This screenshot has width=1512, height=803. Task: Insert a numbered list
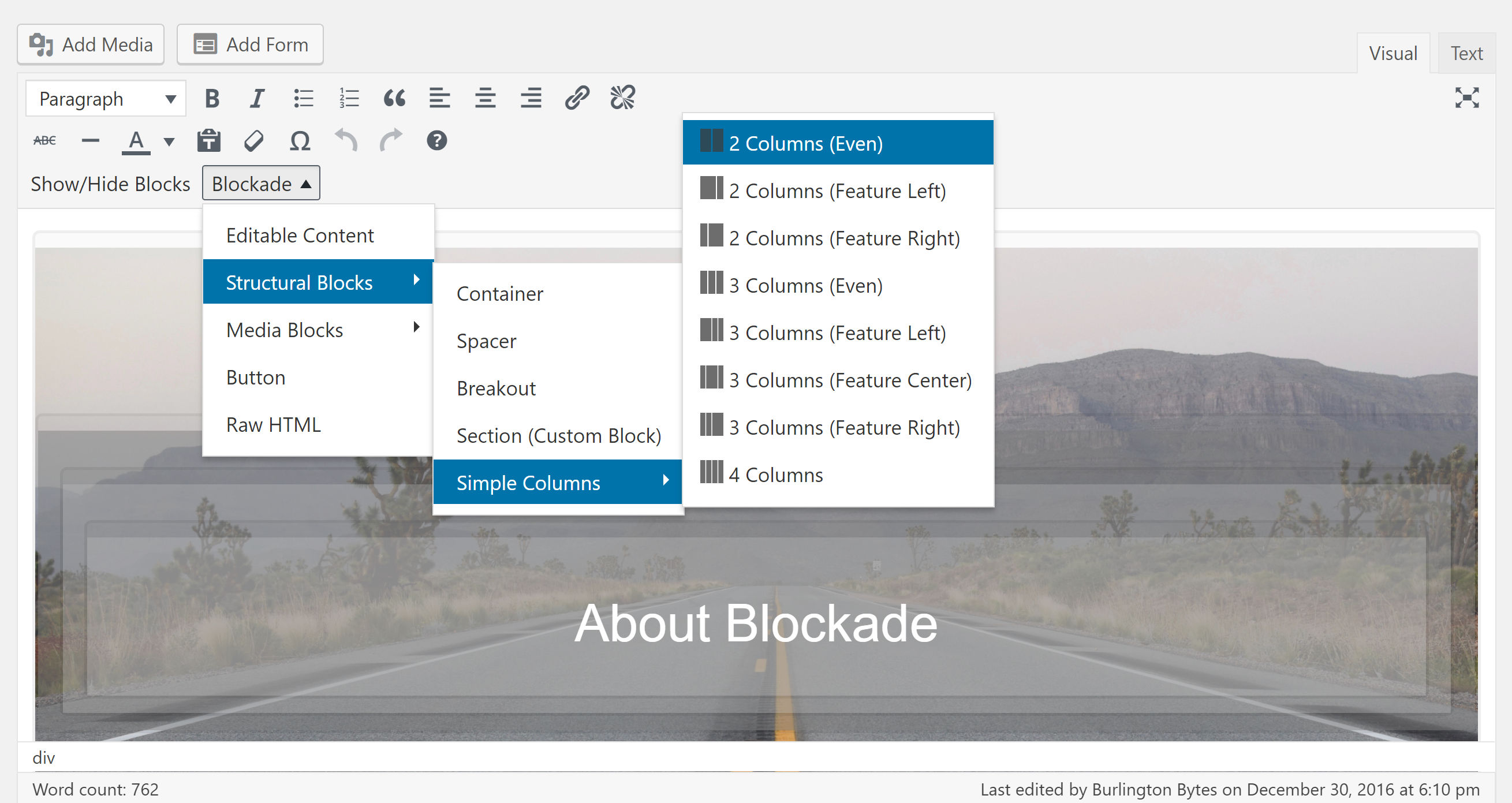349,98
